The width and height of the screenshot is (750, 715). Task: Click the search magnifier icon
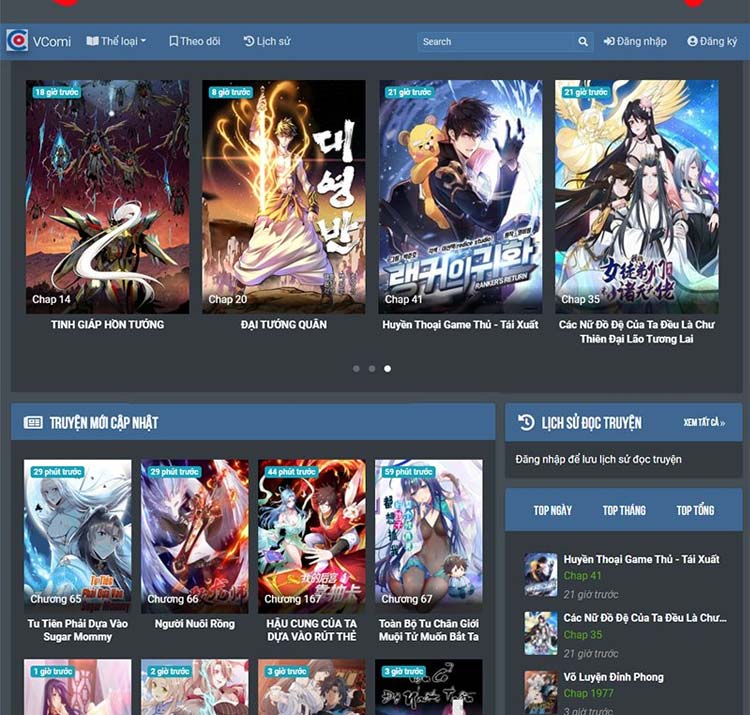click(583, 42)
